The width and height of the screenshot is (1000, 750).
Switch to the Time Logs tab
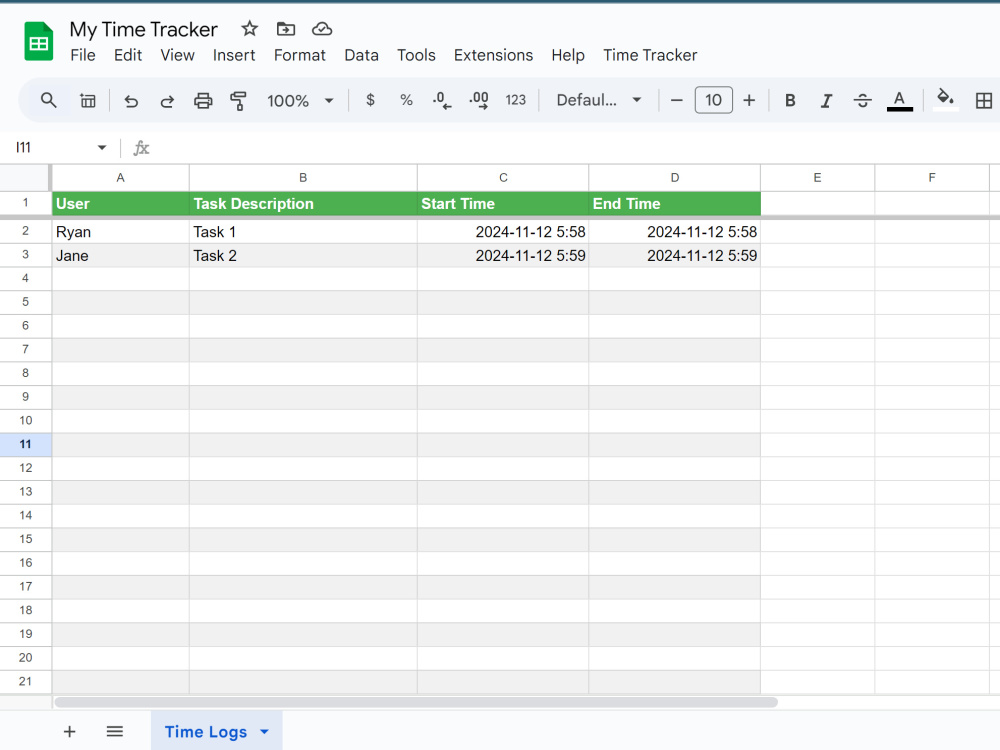click(205, 731)
